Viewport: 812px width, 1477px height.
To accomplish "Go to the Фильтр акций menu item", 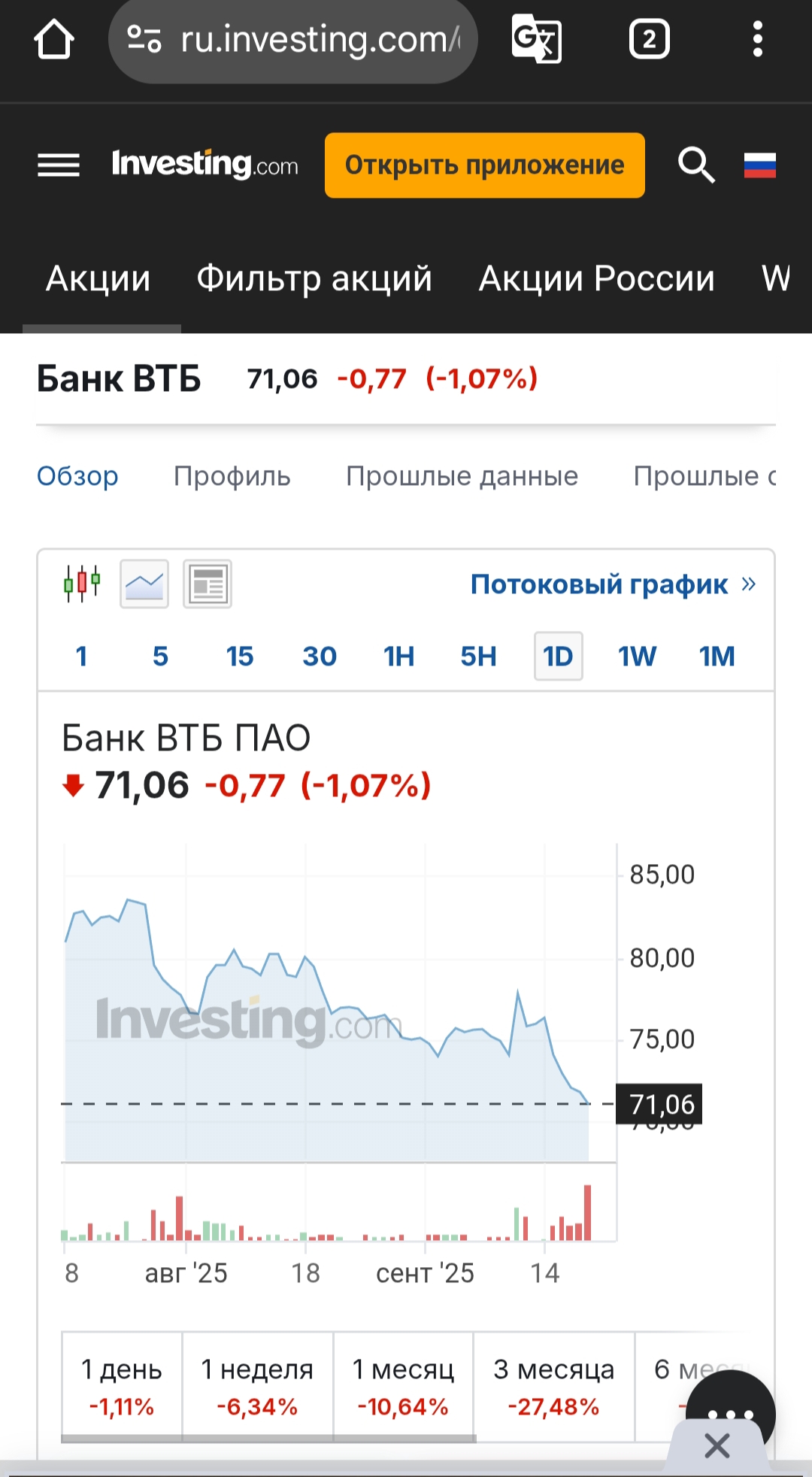I will [314, 278].
